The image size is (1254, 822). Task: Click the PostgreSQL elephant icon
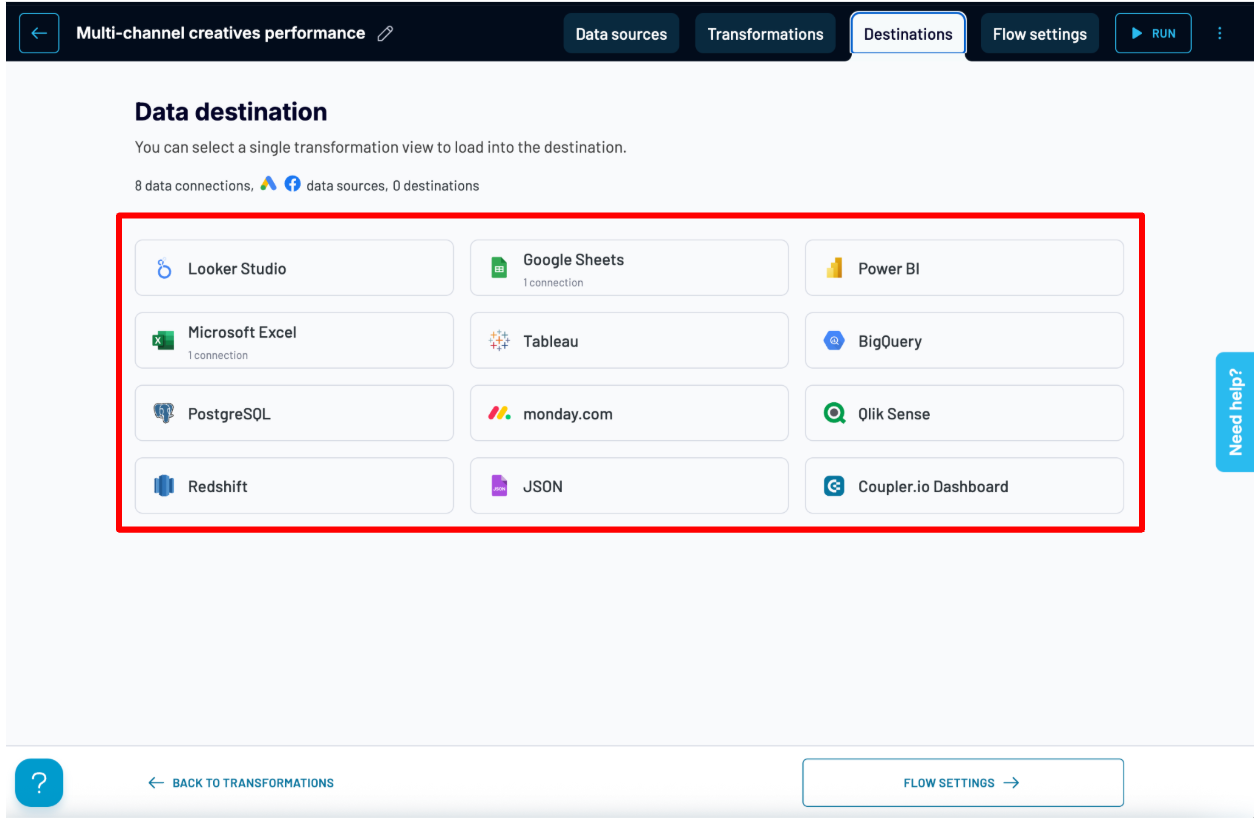163,413
